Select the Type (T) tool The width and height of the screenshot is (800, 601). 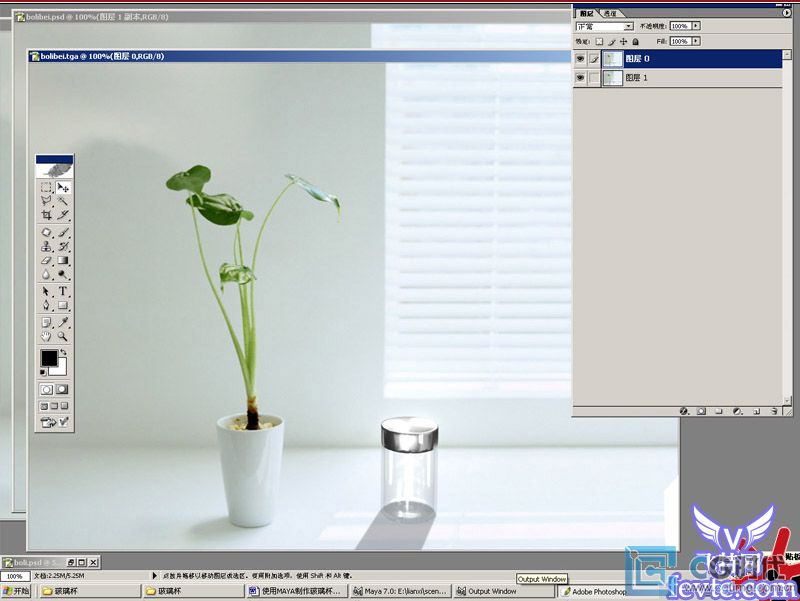(63, 291)
